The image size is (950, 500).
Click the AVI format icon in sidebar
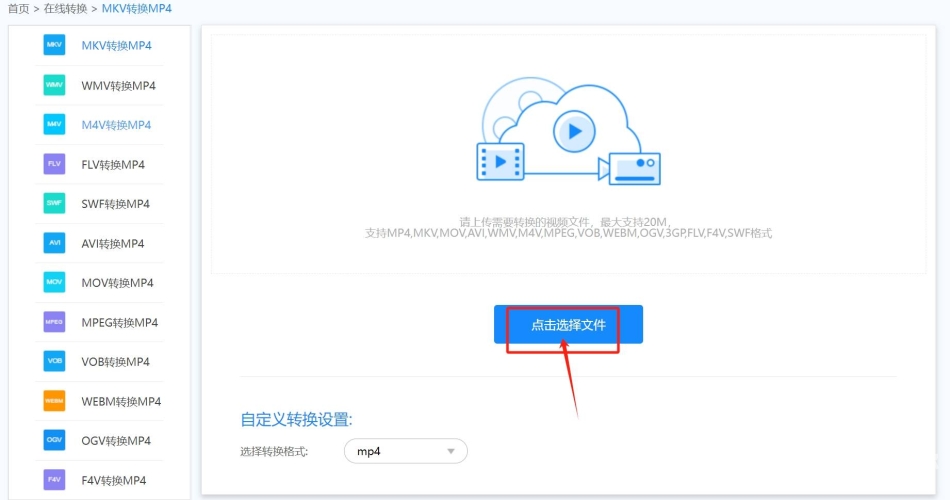coord(54,243)
